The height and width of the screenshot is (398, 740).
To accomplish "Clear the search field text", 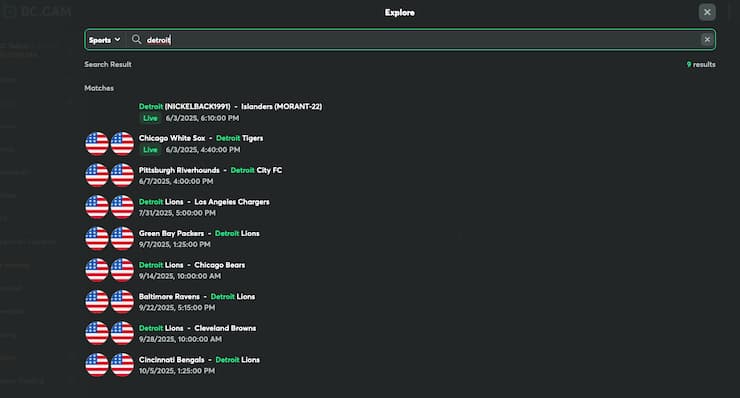I will tap(707, 40).
